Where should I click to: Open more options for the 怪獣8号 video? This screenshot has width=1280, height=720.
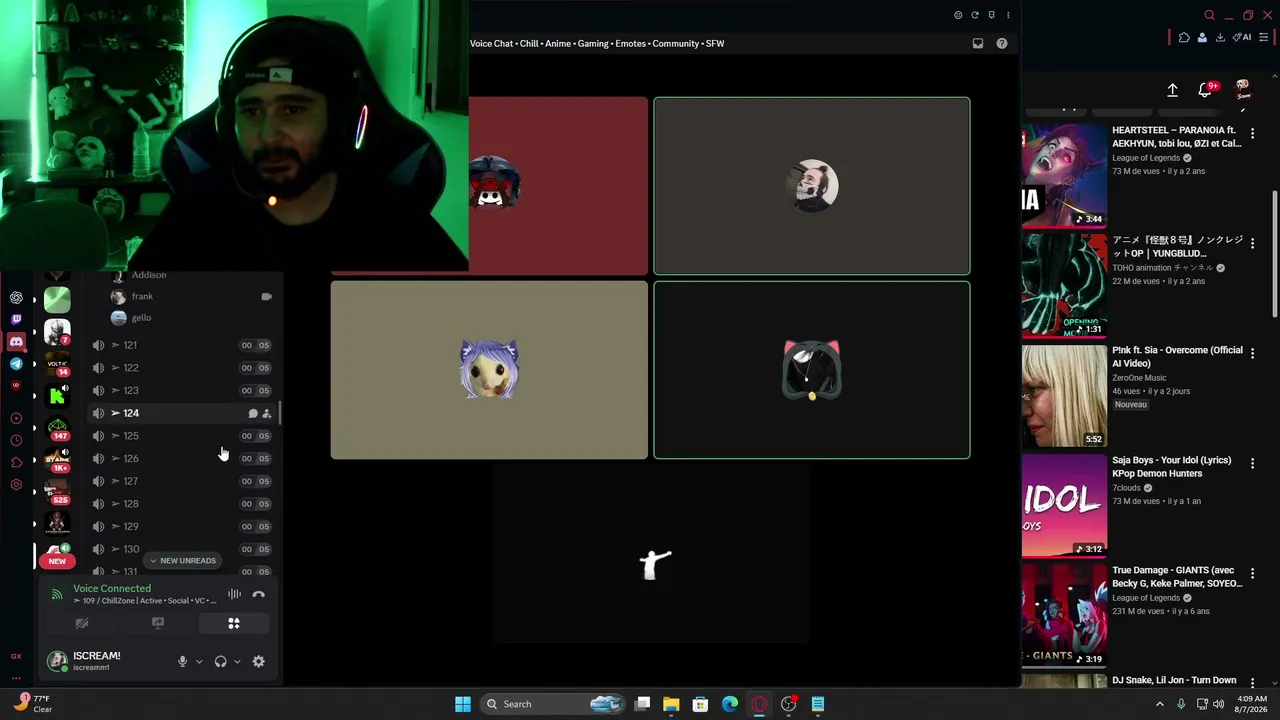[x=1252, y=243]
